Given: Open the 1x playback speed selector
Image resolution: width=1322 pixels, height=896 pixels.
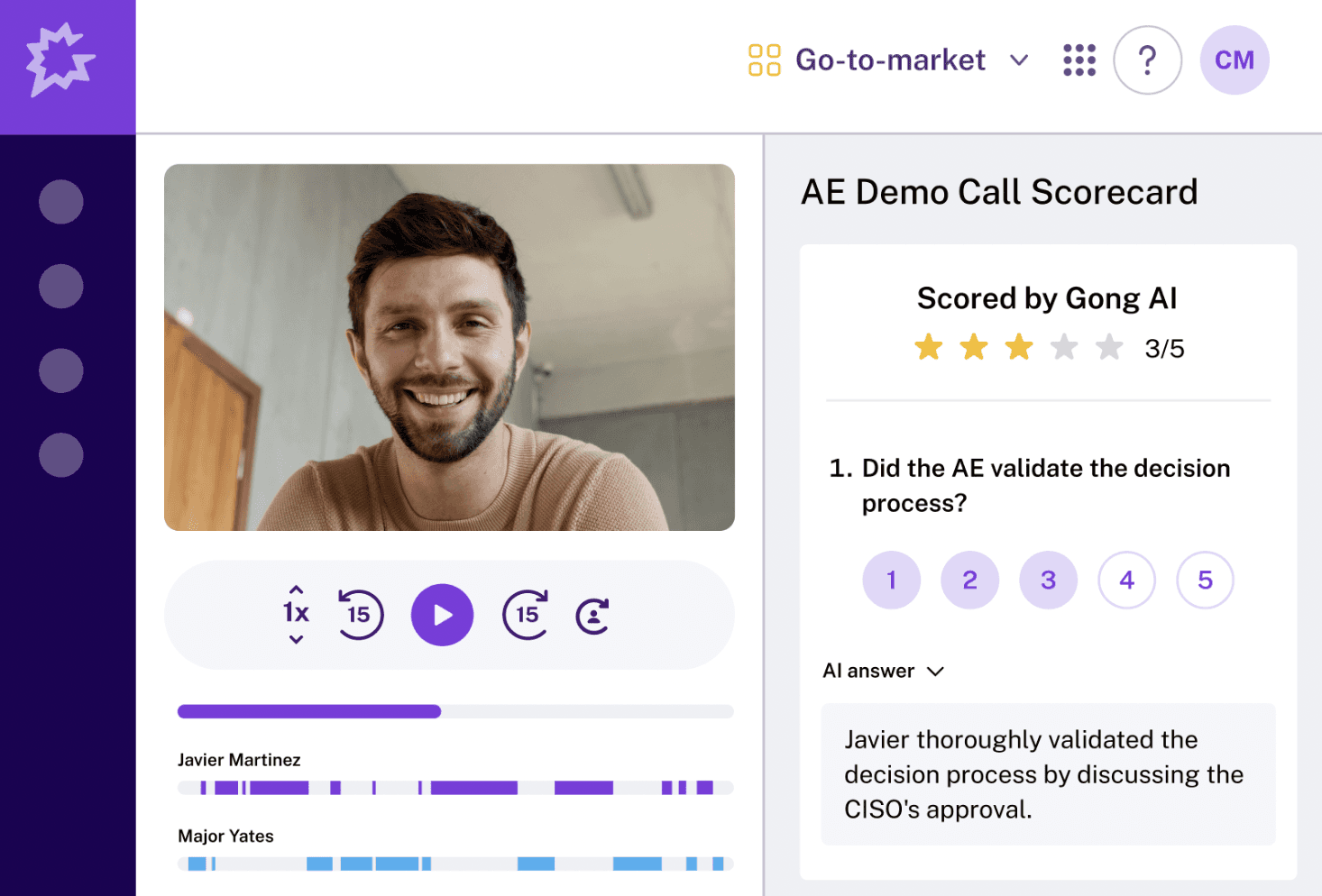Looking at the screenshot, I should 296,615.
